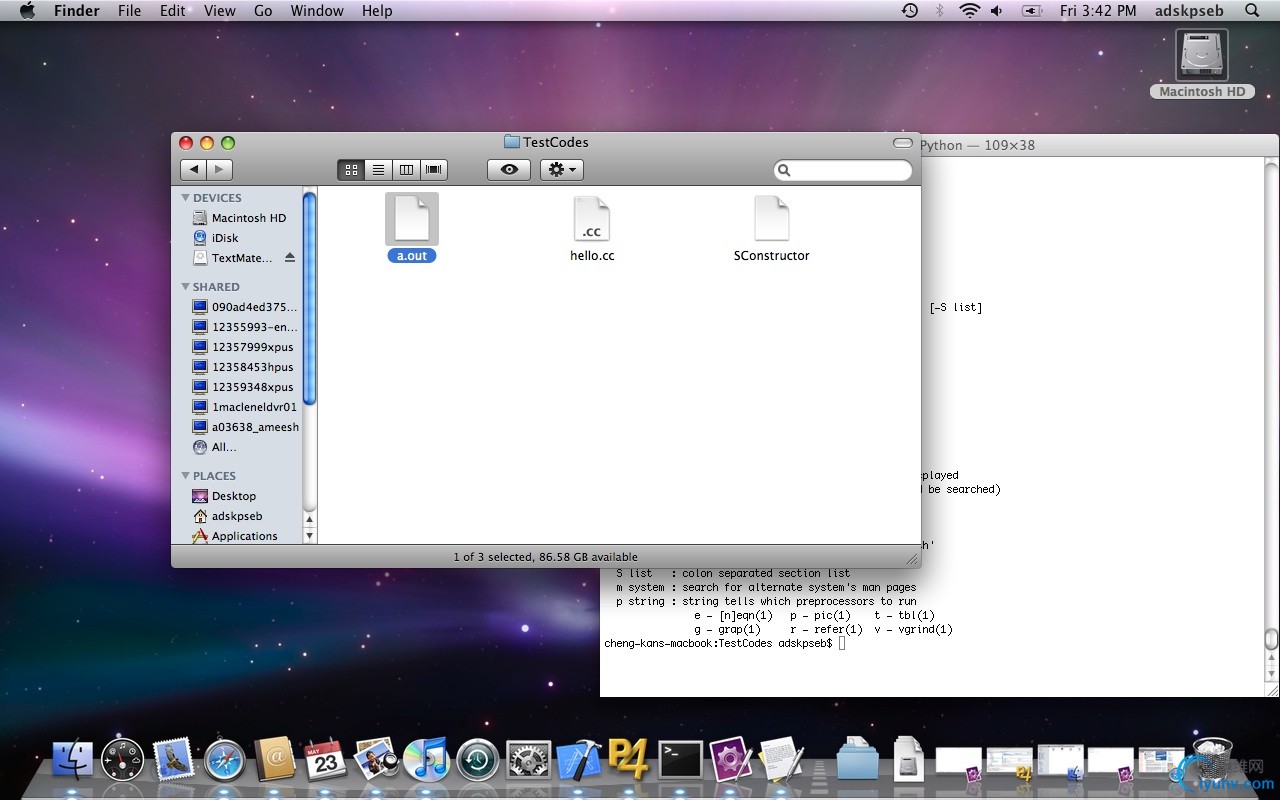Switch to column view in Finder
This screenshot has width=1280, height=800.
point(406,170)
